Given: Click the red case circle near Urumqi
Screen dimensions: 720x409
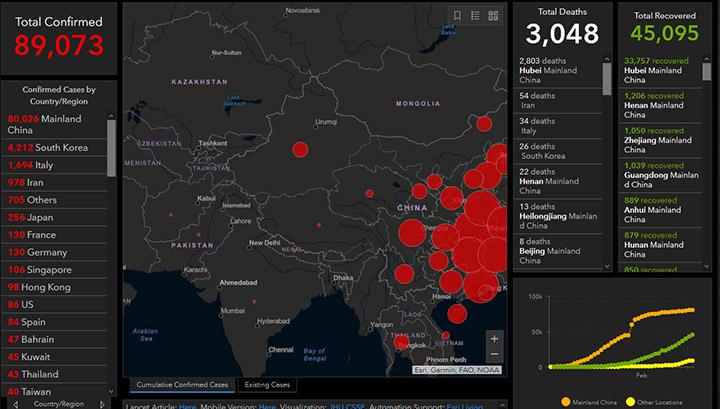Looking at the screenshot, I should coord(299,150).
